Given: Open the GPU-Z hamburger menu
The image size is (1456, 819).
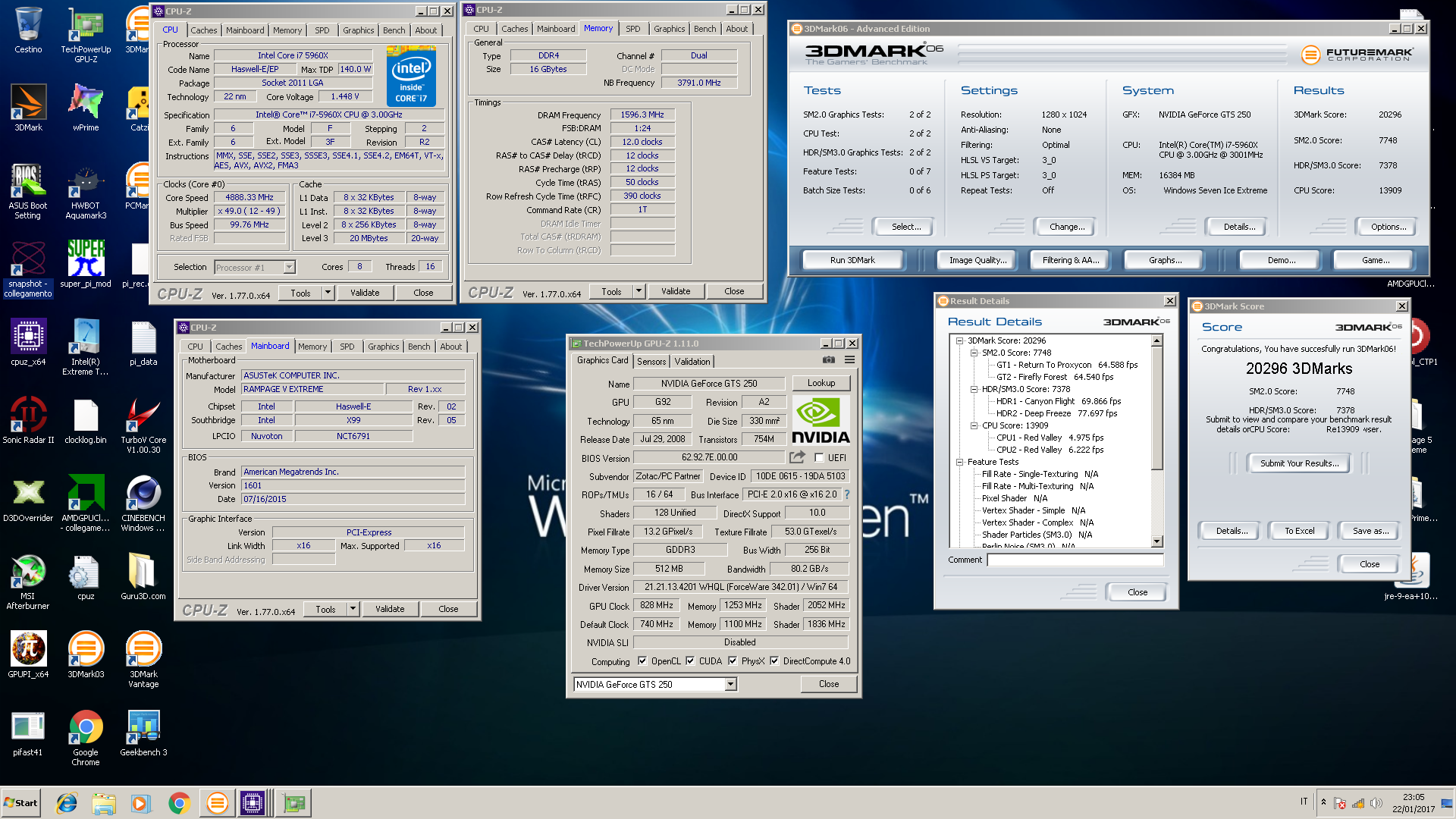Looking at the screenshot, I should [x=849, y=360].
